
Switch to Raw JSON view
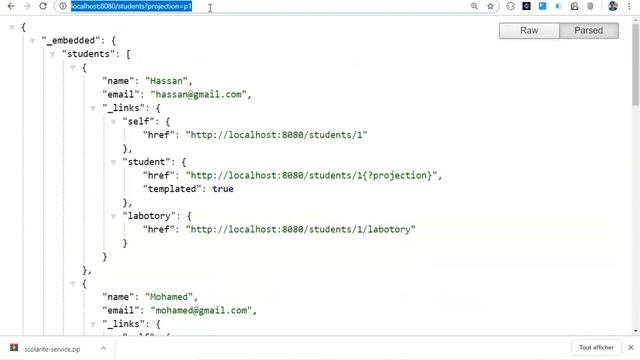point(529,31)
